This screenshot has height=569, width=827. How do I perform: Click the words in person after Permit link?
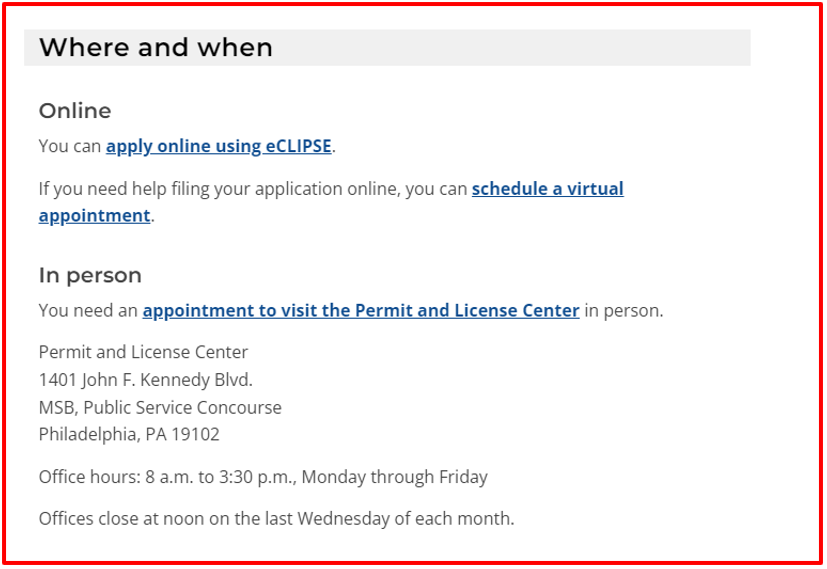coord(623,311)
